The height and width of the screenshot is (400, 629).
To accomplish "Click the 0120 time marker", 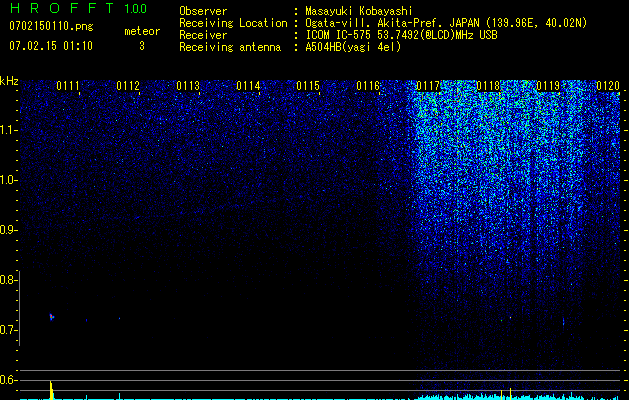I will click(x=608, y=86).
